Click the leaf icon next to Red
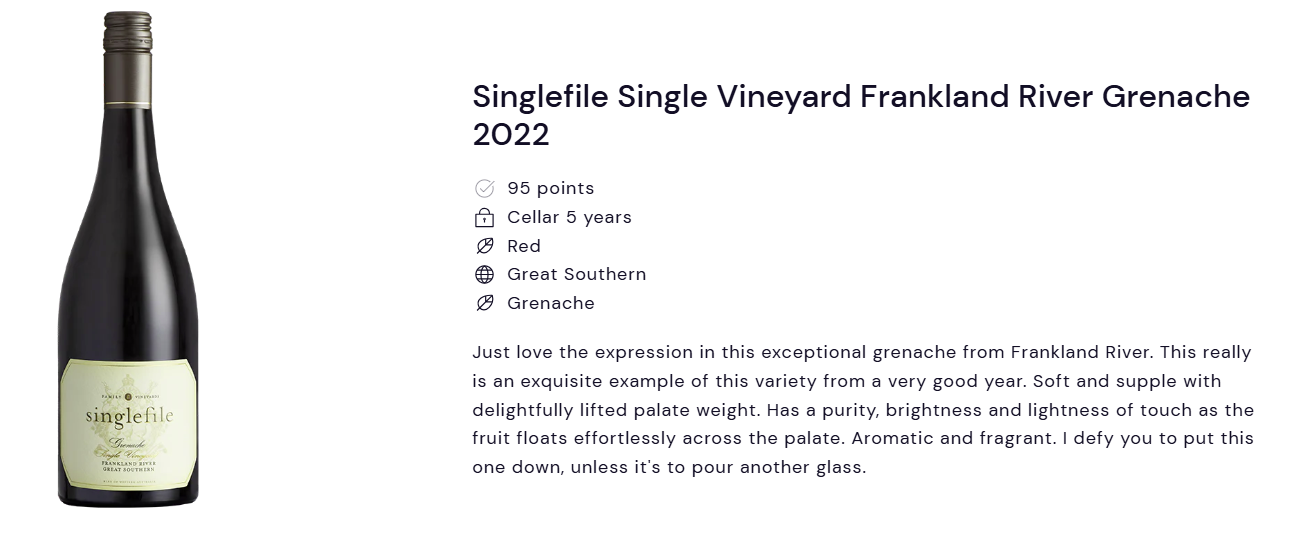The width and height of the screenshot is (1309, 536). click(484, 246)
